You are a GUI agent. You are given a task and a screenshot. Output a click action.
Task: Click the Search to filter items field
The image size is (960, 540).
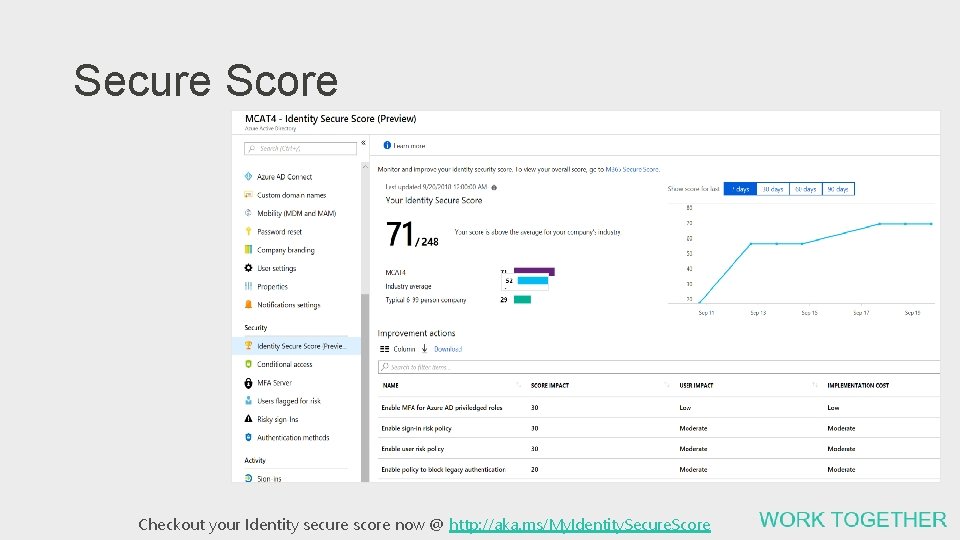[x=659, y=367]
